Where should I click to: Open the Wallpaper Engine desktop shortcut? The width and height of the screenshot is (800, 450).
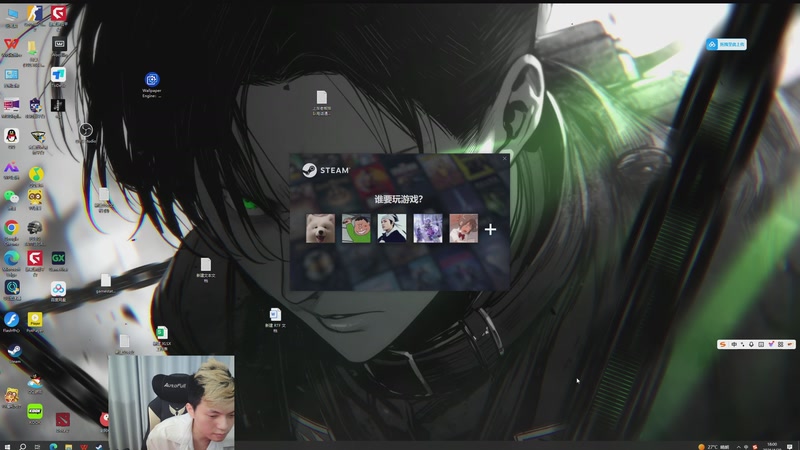152,84
